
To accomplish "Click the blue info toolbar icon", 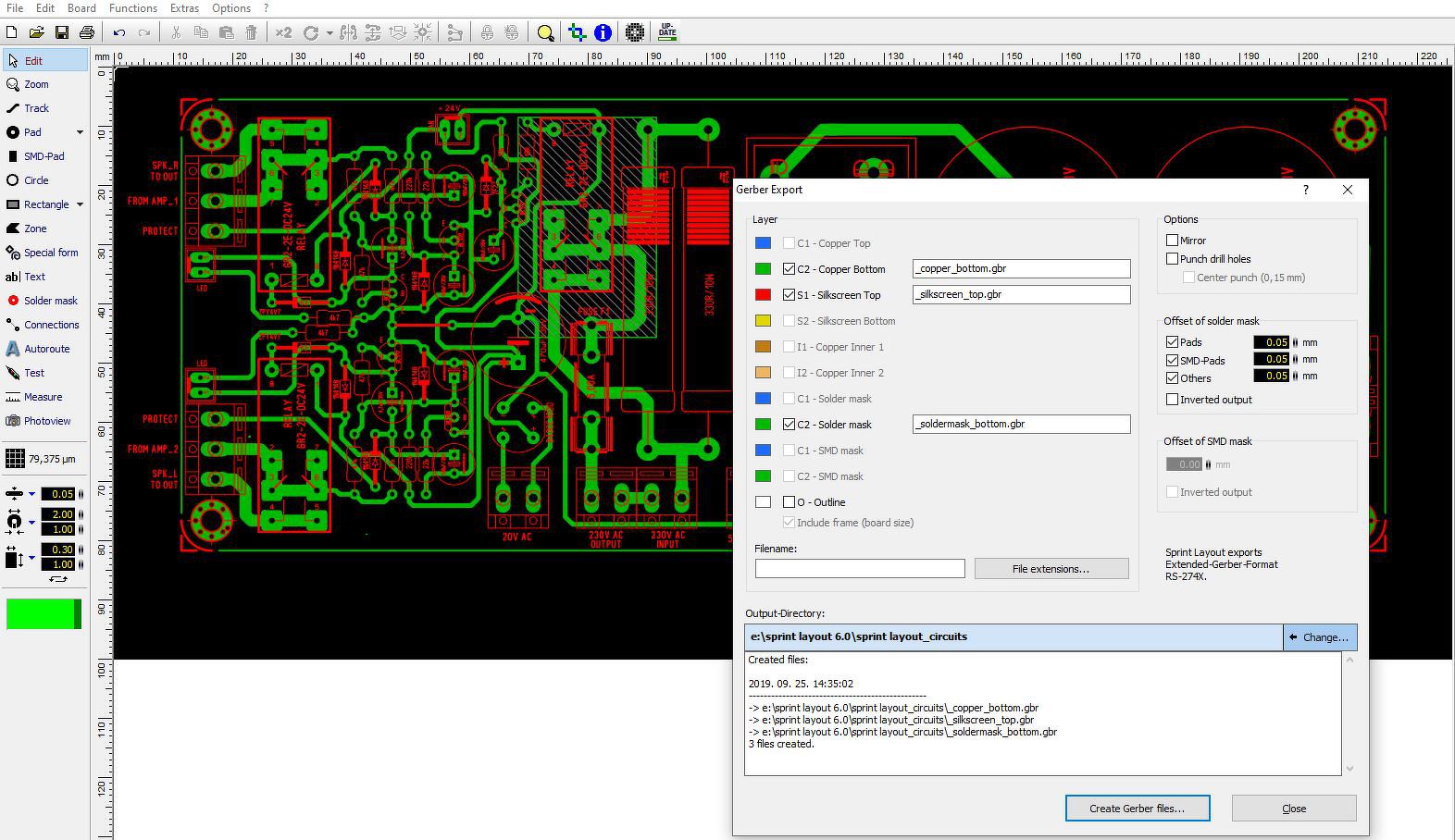I will (x=603, y=32).
